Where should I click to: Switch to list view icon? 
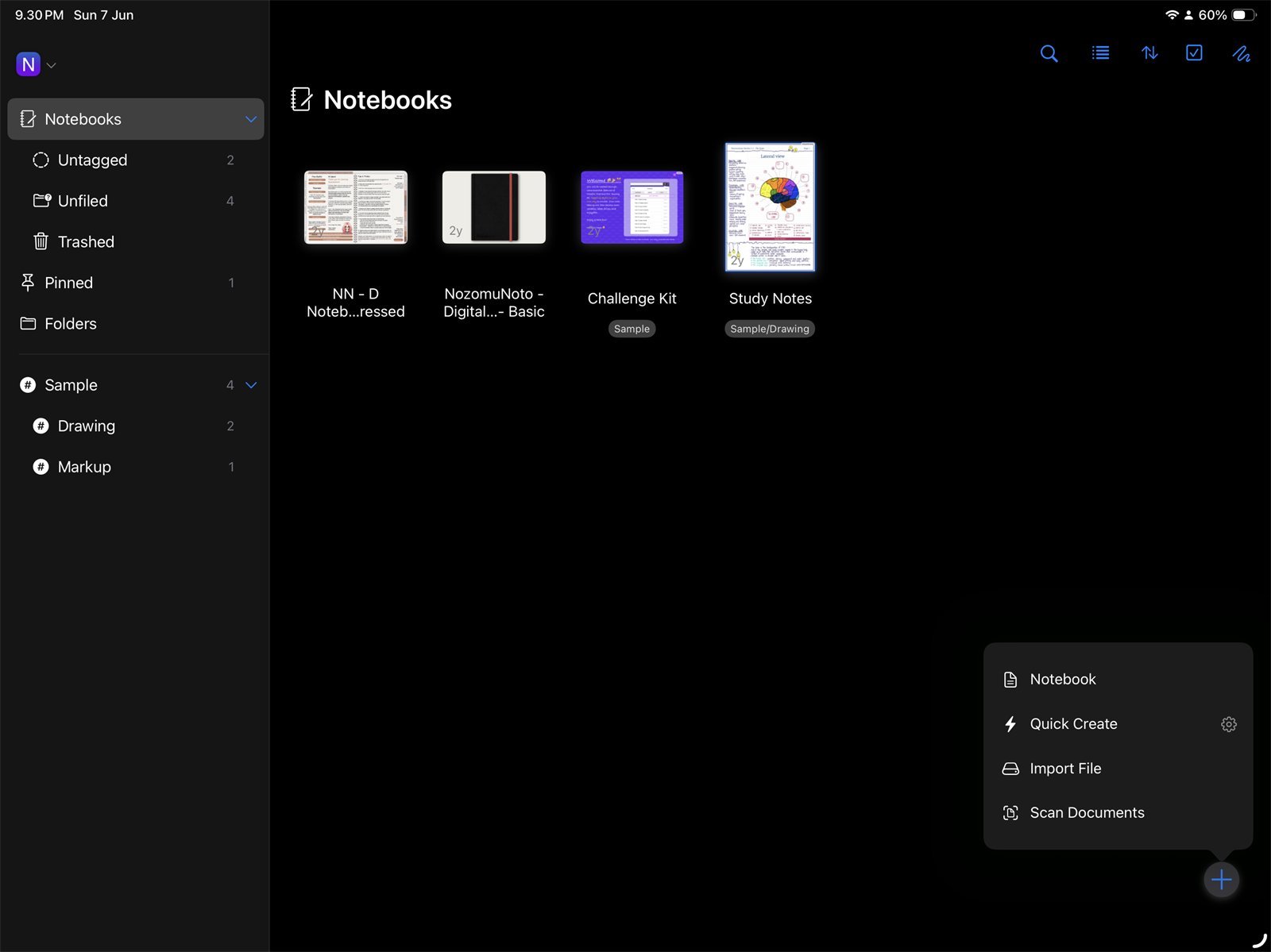[x=1100, y=53]
